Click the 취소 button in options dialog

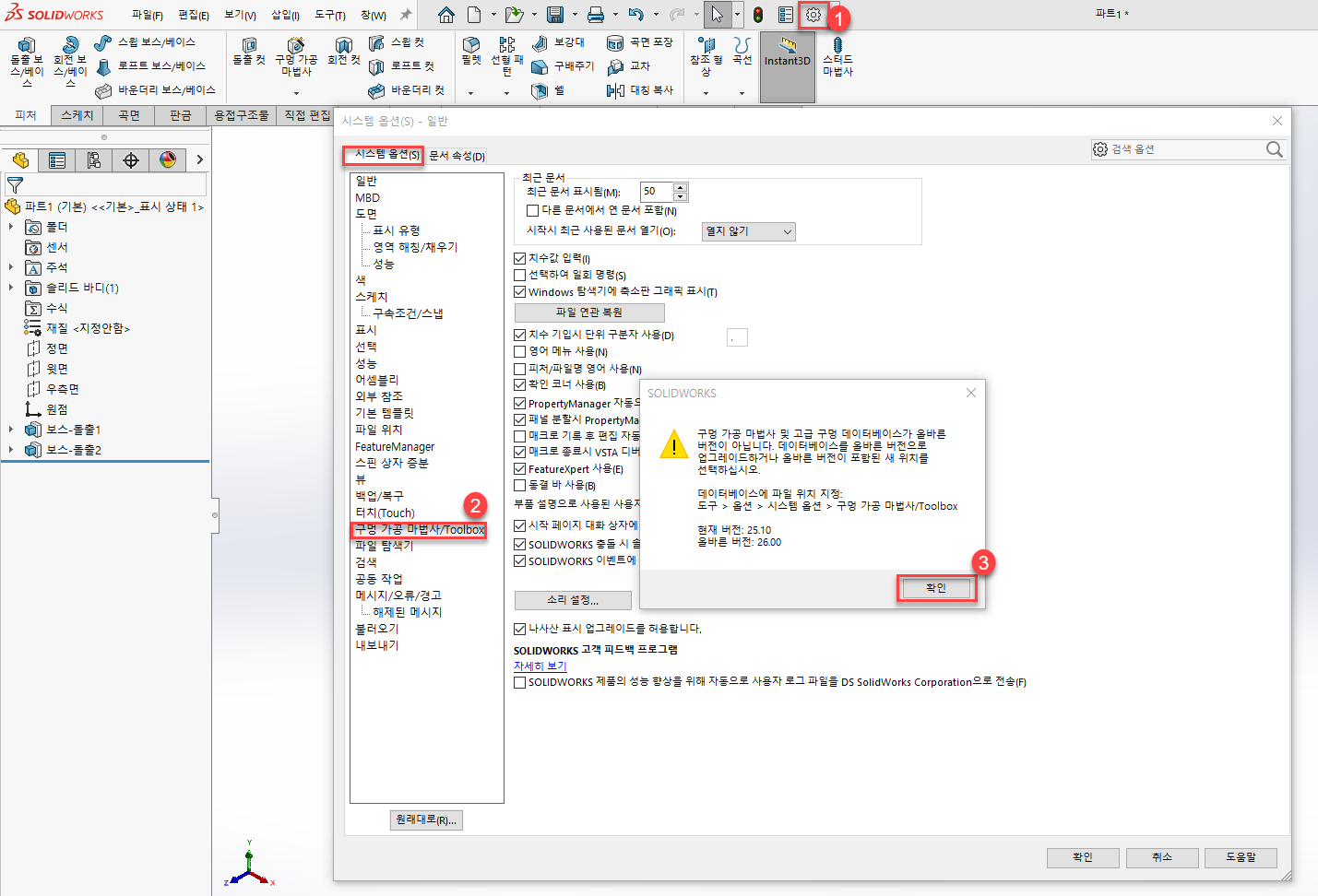pos(1162,857)
